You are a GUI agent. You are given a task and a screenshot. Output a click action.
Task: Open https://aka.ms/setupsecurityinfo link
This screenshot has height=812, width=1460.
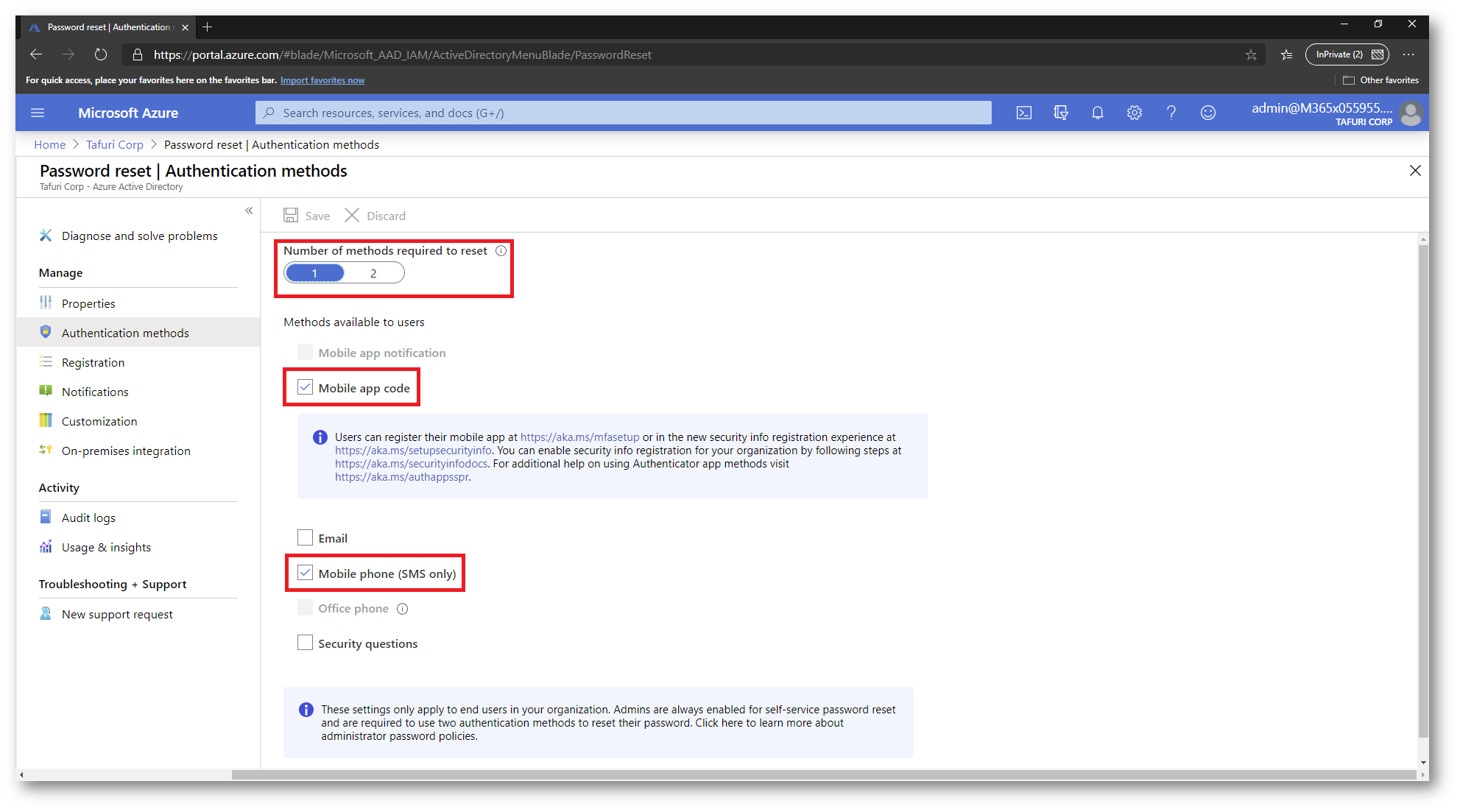click(x=413, y=451)
